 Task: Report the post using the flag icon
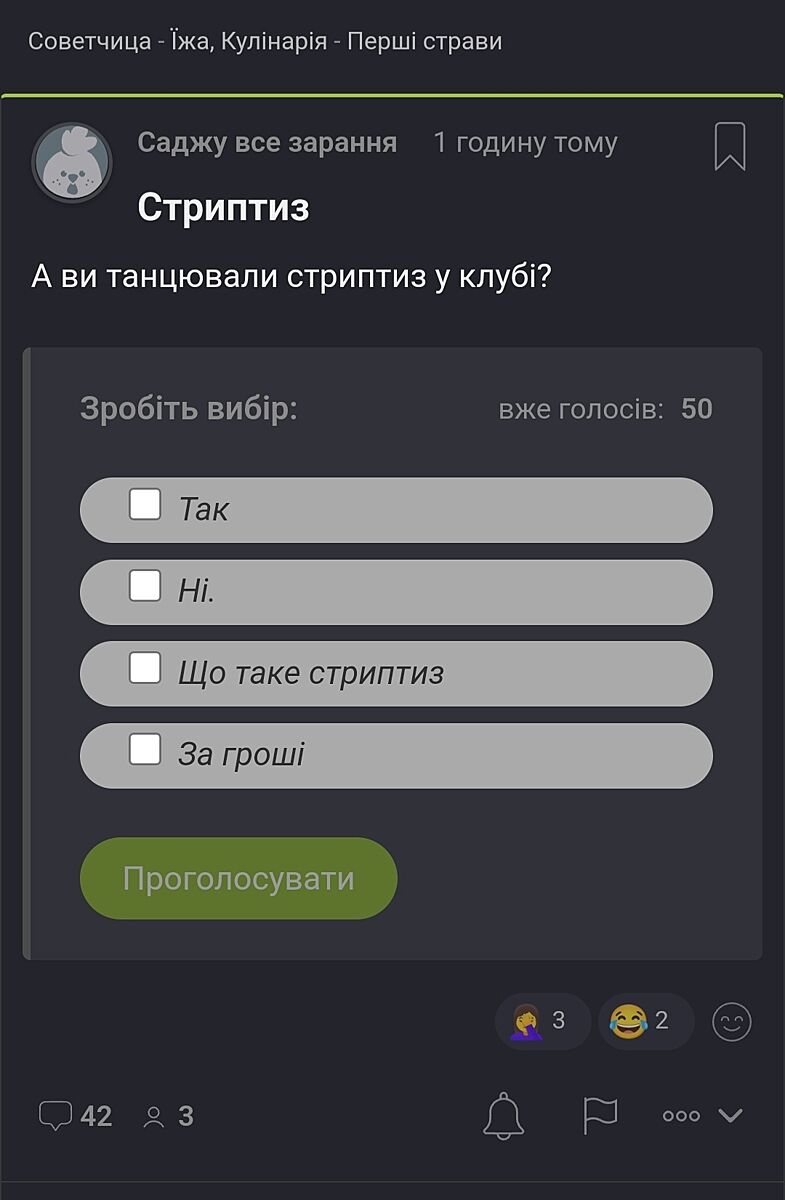pos(600,1115)
